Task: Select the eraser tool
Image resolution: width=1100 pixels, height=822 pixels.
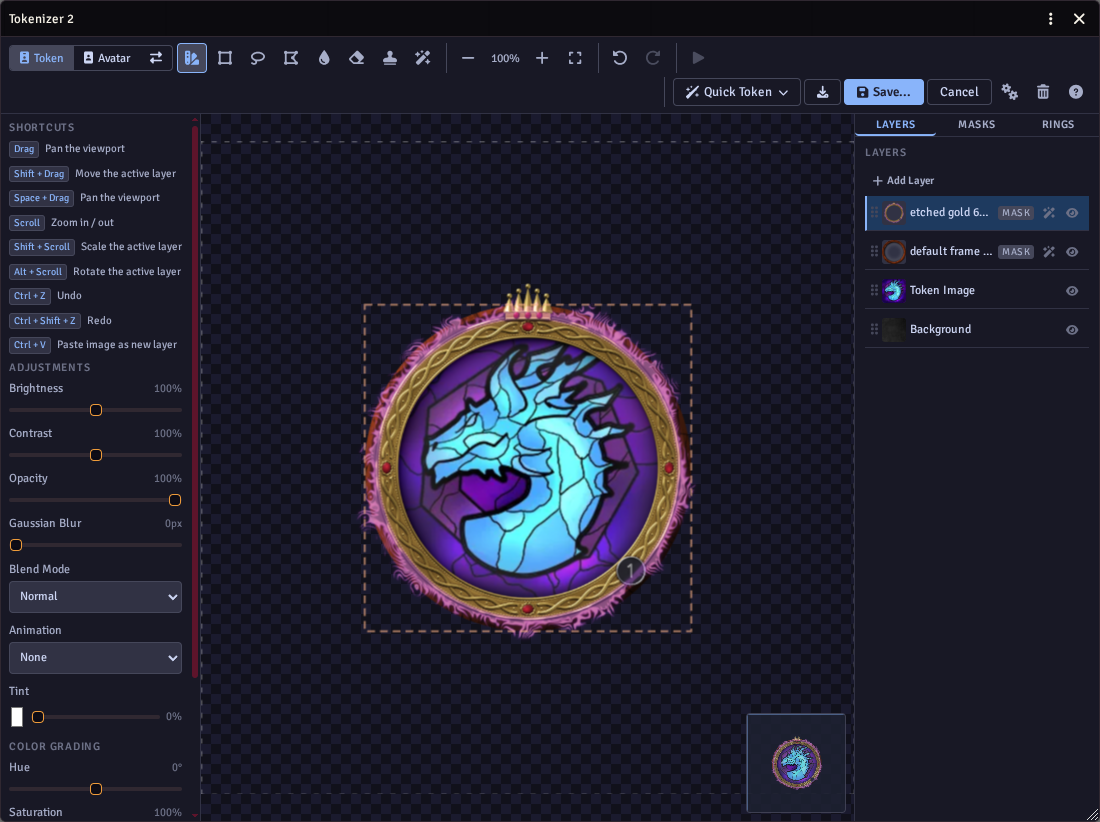Action: (x=356, y=58)
